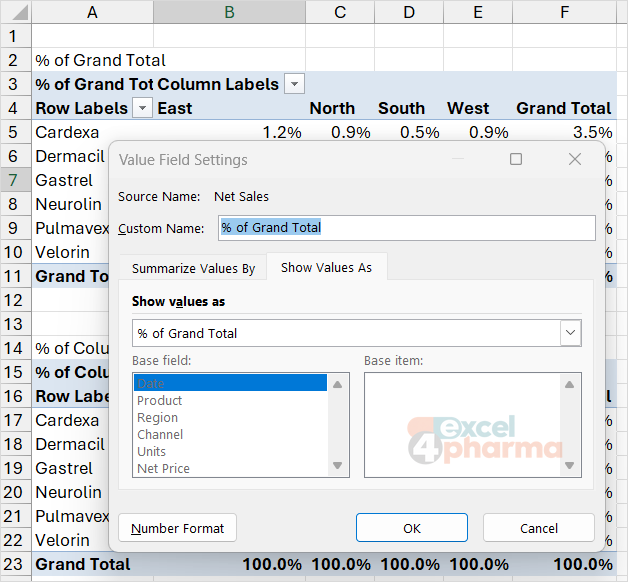The width and height of the screenshot is (628, 582).
Task: Click Base field scroll down arrow
Action: click(x=338, y=465)
